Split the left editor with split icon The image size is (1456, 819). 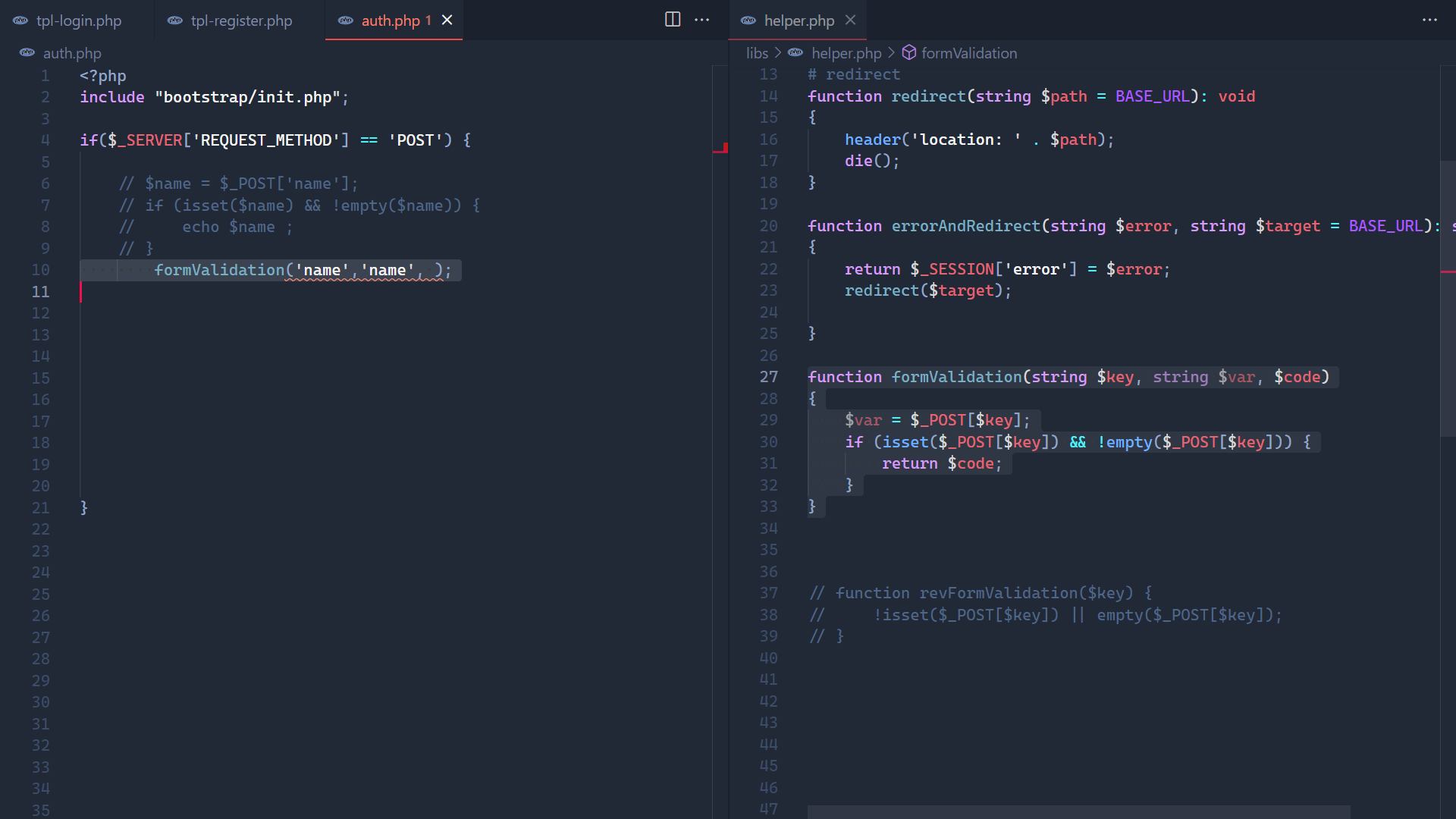click(673, 20)
